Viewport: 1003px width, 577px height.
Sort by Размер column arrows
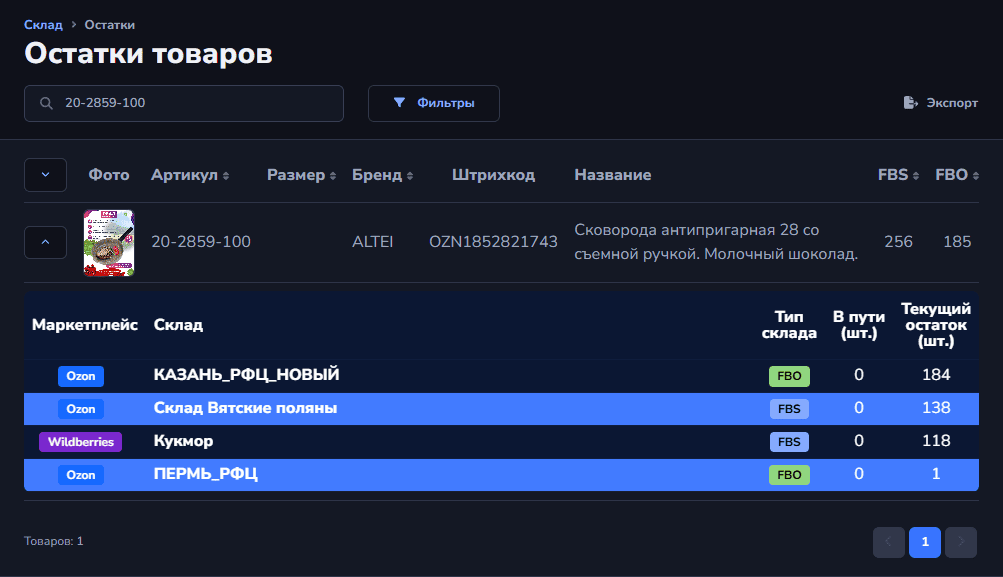[x=333, y=176]
